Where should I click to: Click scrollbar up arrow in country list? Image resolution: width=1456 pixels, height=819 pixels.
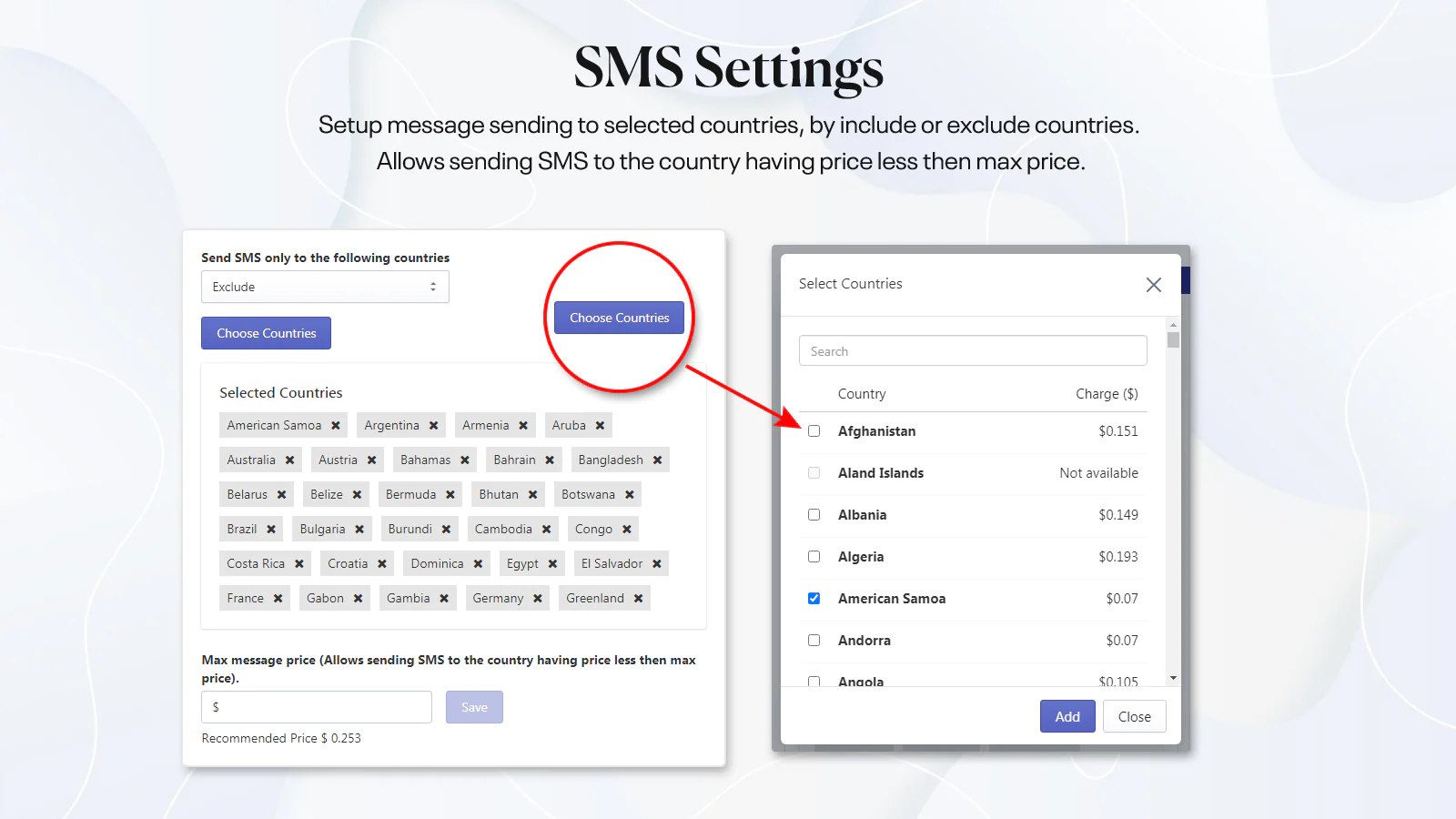tap(1173, 325)
